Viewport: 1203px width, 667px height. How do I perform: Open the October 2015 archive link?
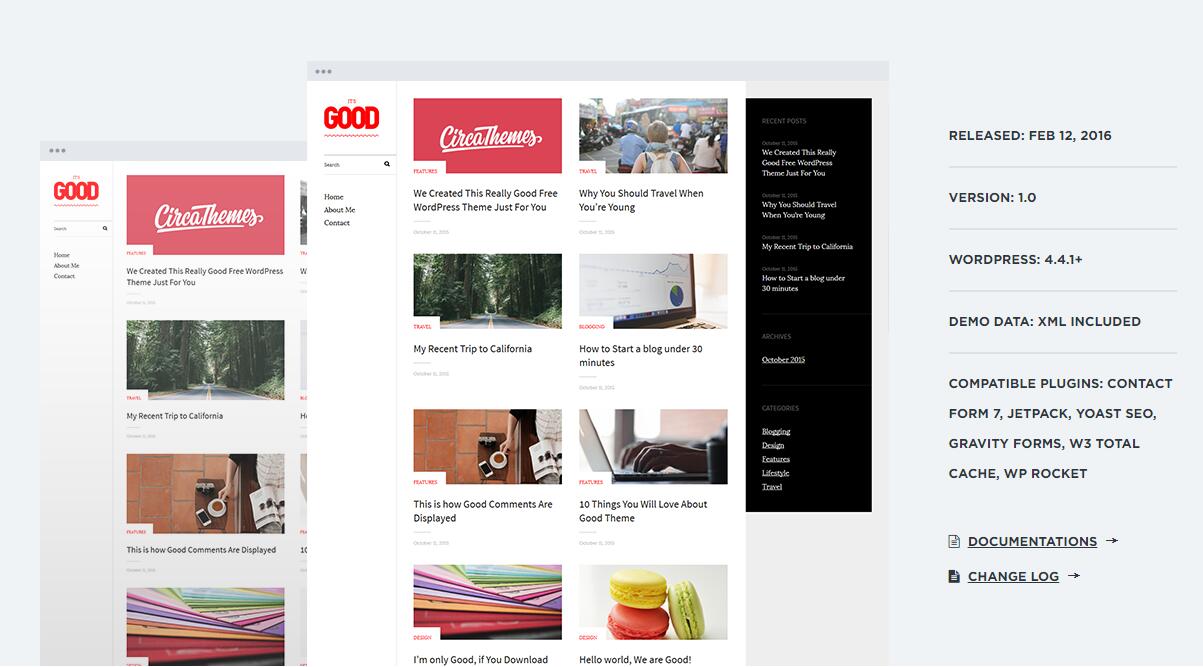tap(783, 360)
